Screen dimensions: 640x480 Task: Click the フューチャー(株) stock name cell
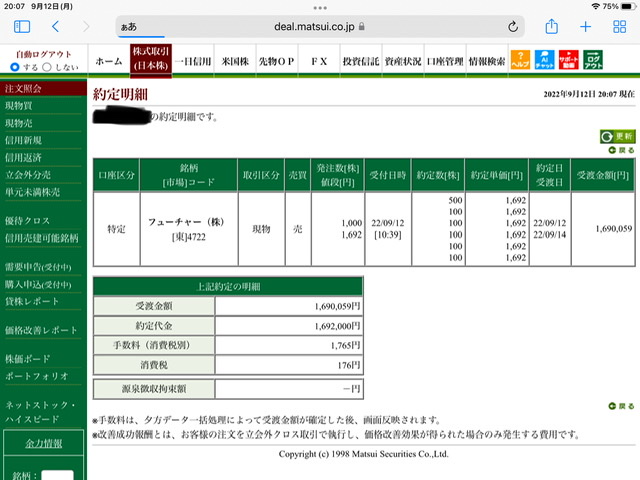click(186, 222)
